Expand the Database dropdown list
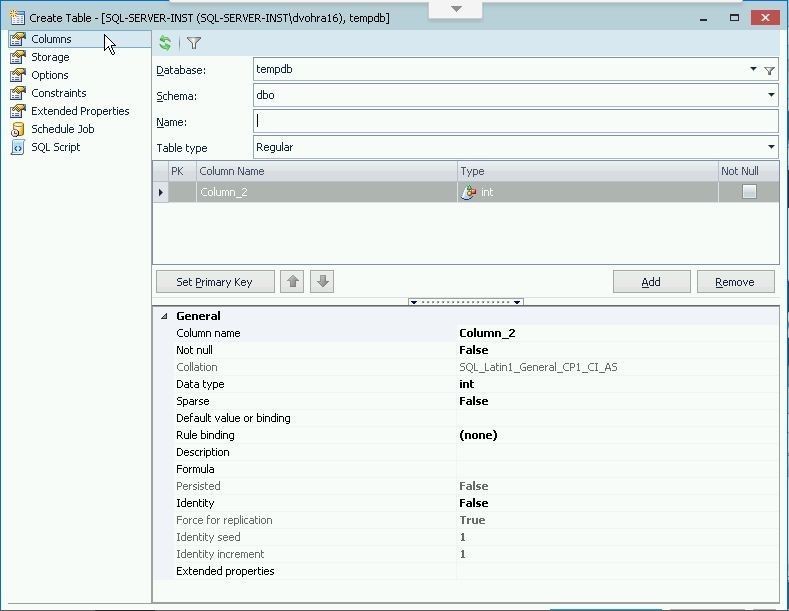The width and height of the screenshot is (789, 611). 753,70
